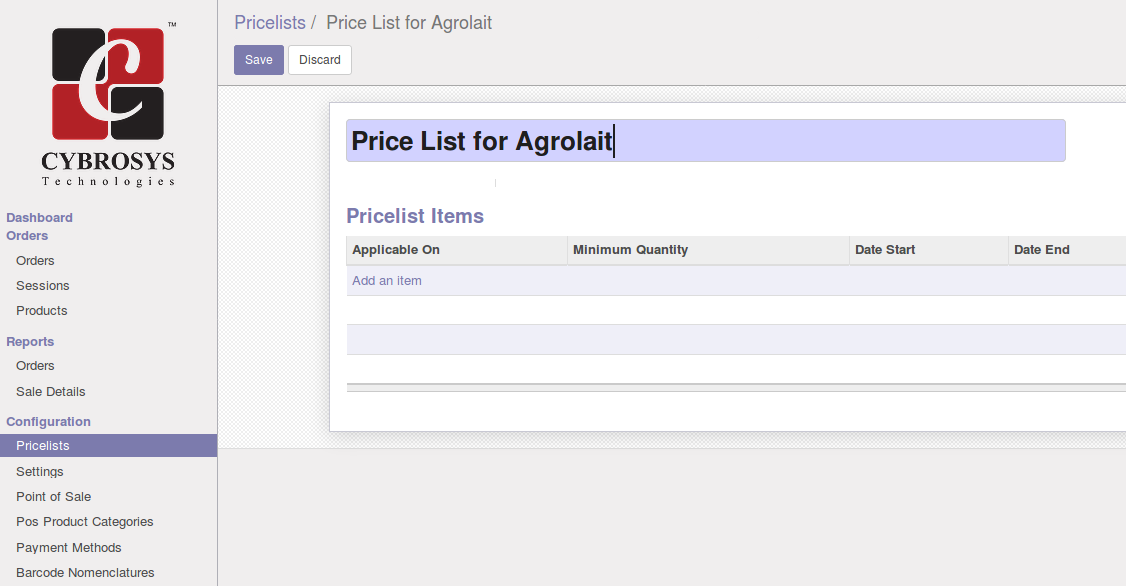Discard pricelist changes
Image resolution: width=1126 pixels, height=586 pixels.
coord(320,60)
